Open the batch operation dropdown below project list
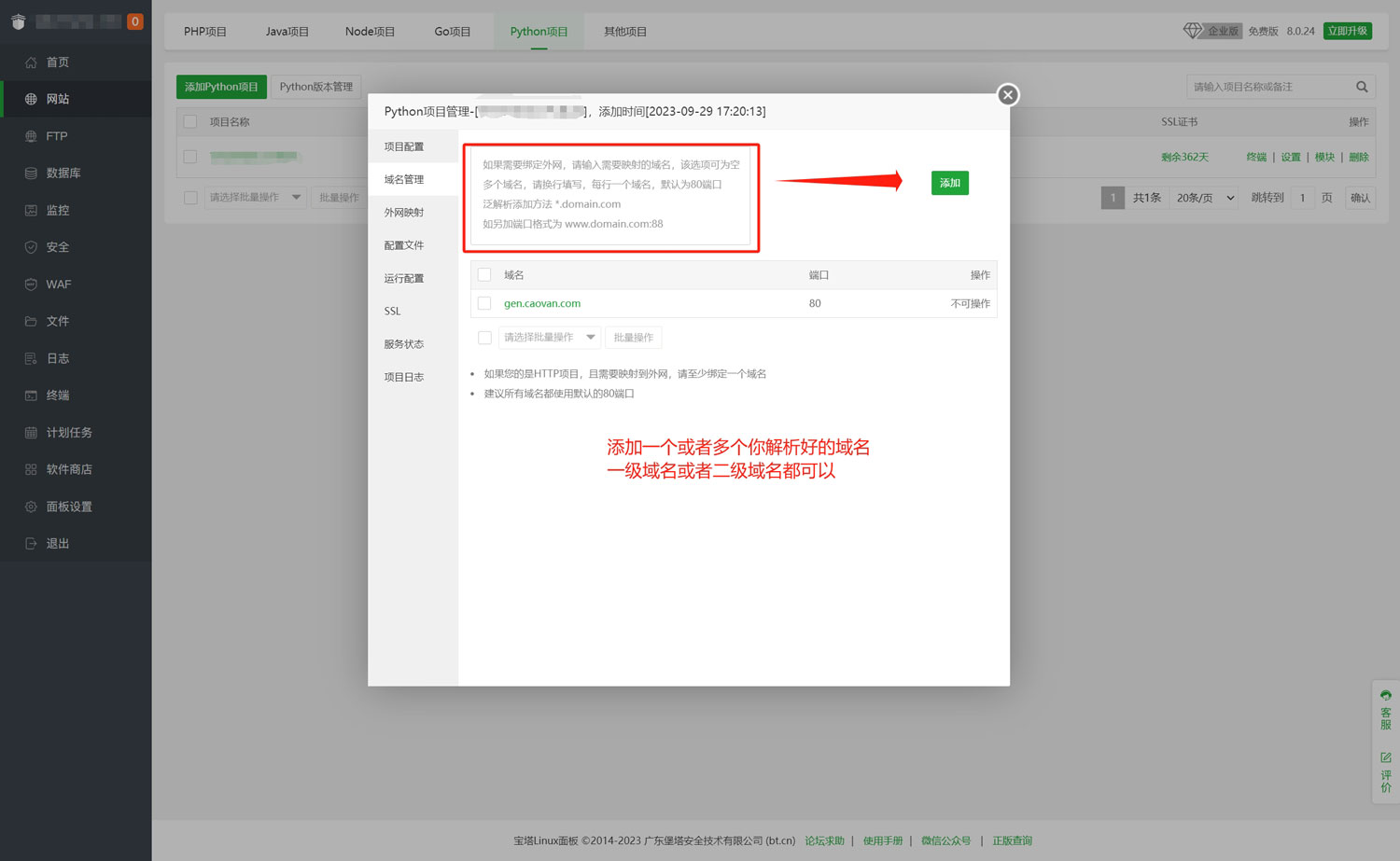Screen dimensions: 1400x861 coord(255,197)
